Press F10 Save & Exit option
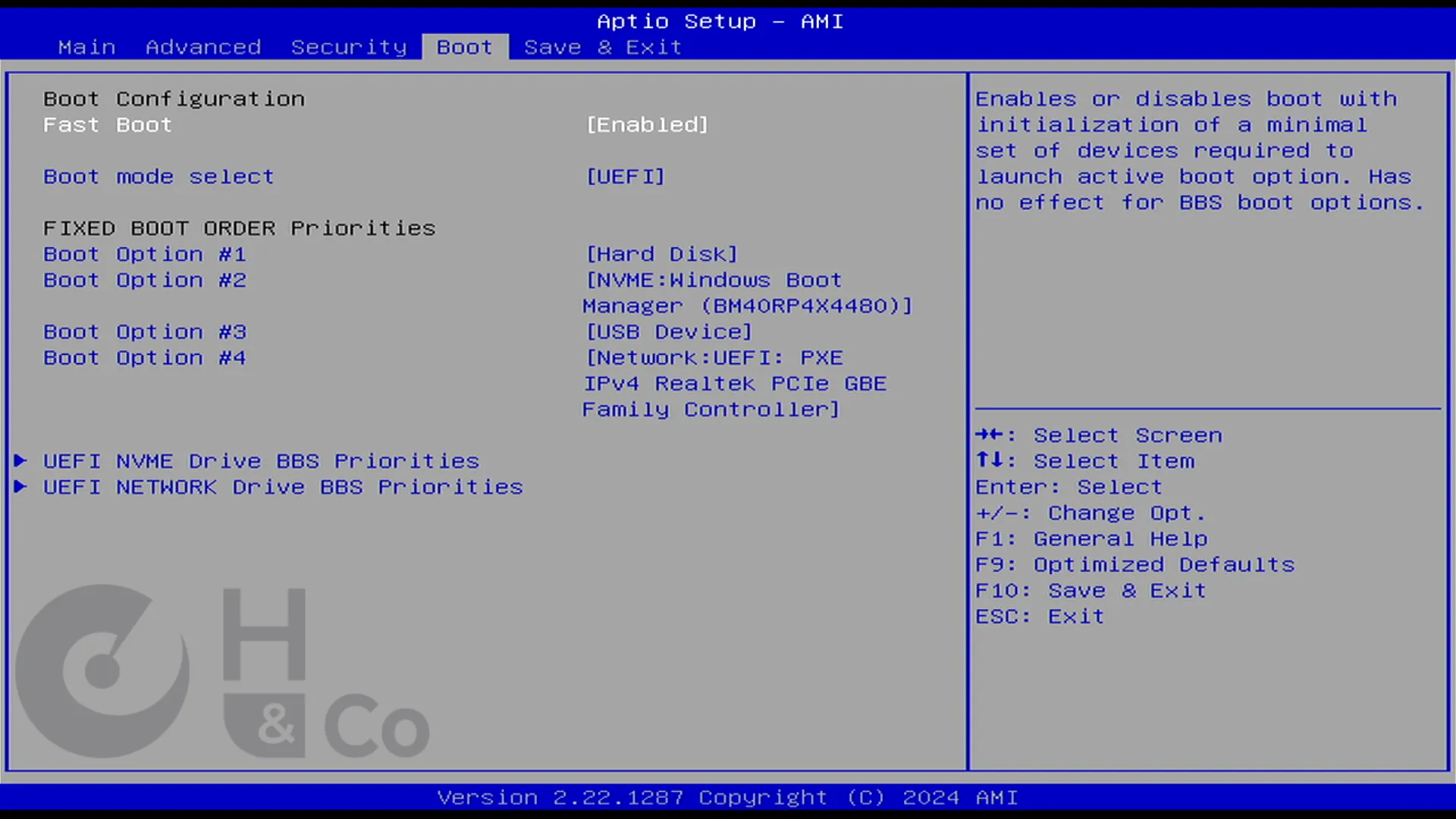The width and height of the screenshot is (1456, 819). pyautogui.click(x=1091, y=590)
